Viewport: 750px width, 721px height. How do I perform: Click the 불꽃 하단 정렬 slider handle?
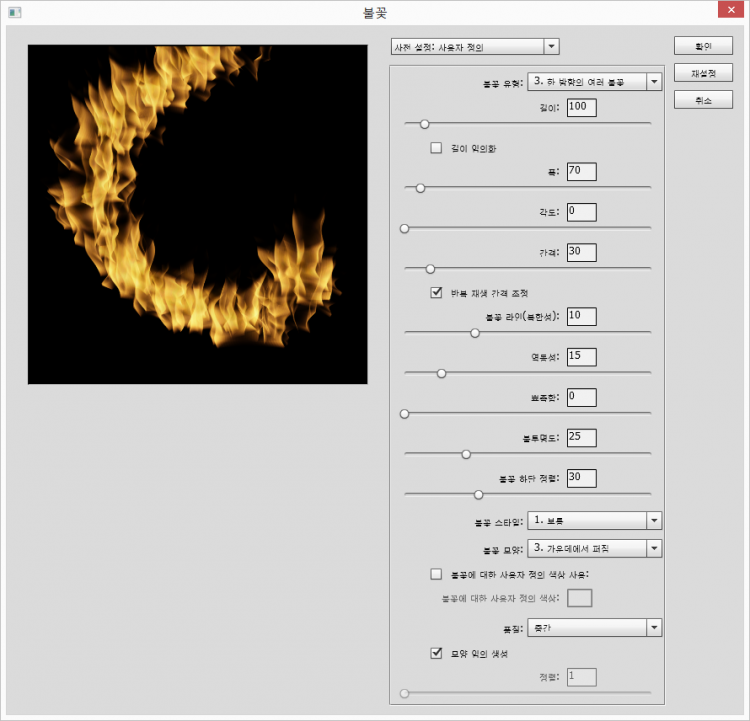pyautogui.click(x=478, y=494)
